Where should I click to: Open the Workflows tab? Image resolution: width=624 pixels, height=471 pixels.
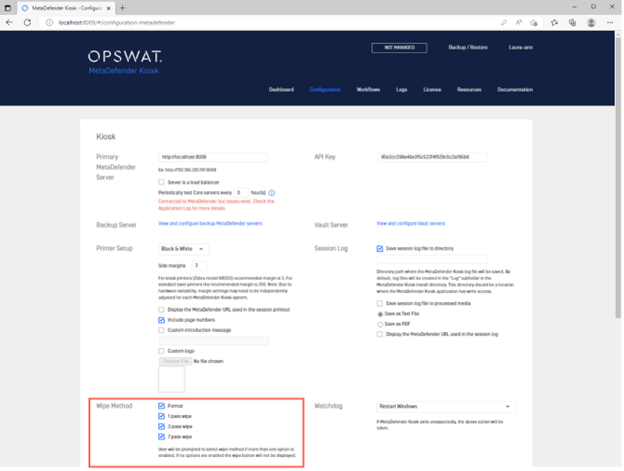tap(368, 90)
